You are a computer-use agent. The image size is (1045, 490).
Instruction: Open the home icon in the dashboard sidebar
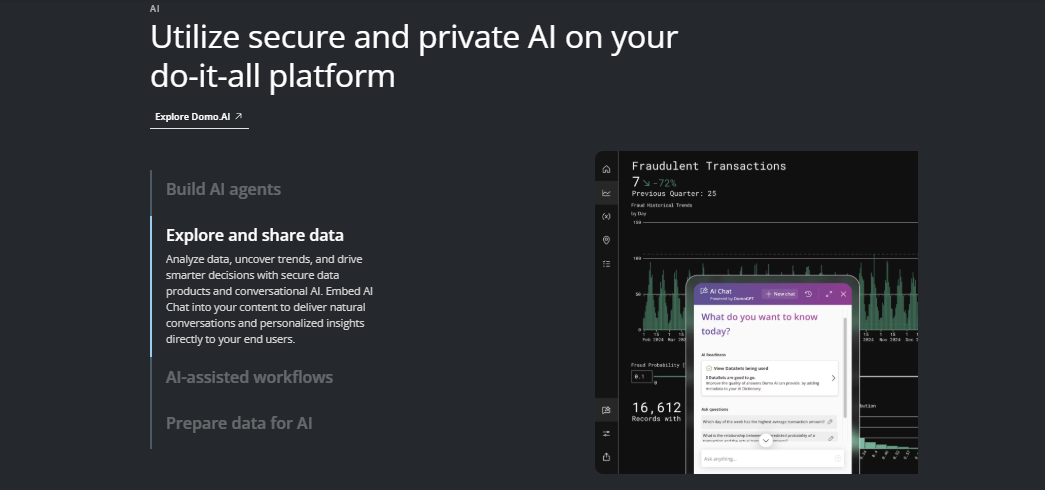[x=606, y=169]
